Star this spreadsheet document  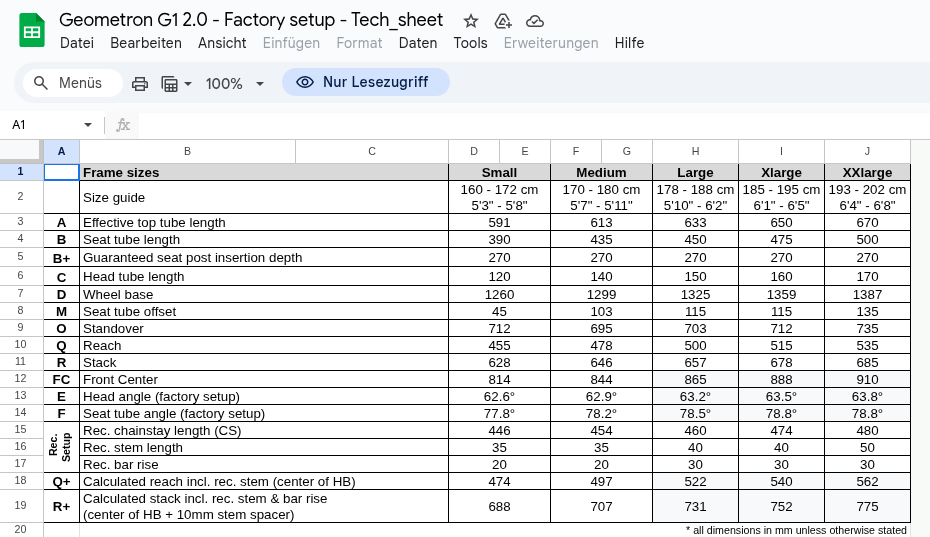(x=471, y=21)
